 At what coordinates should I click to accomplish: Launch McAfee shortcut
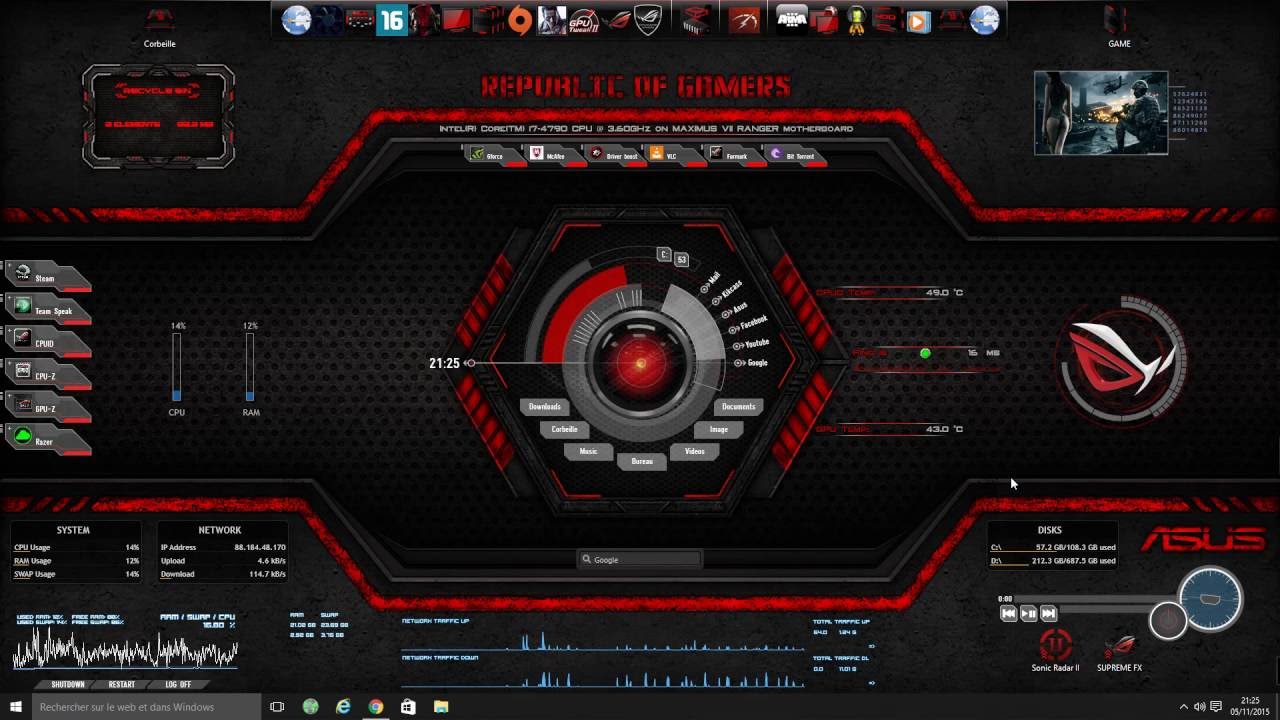point(554,155)
